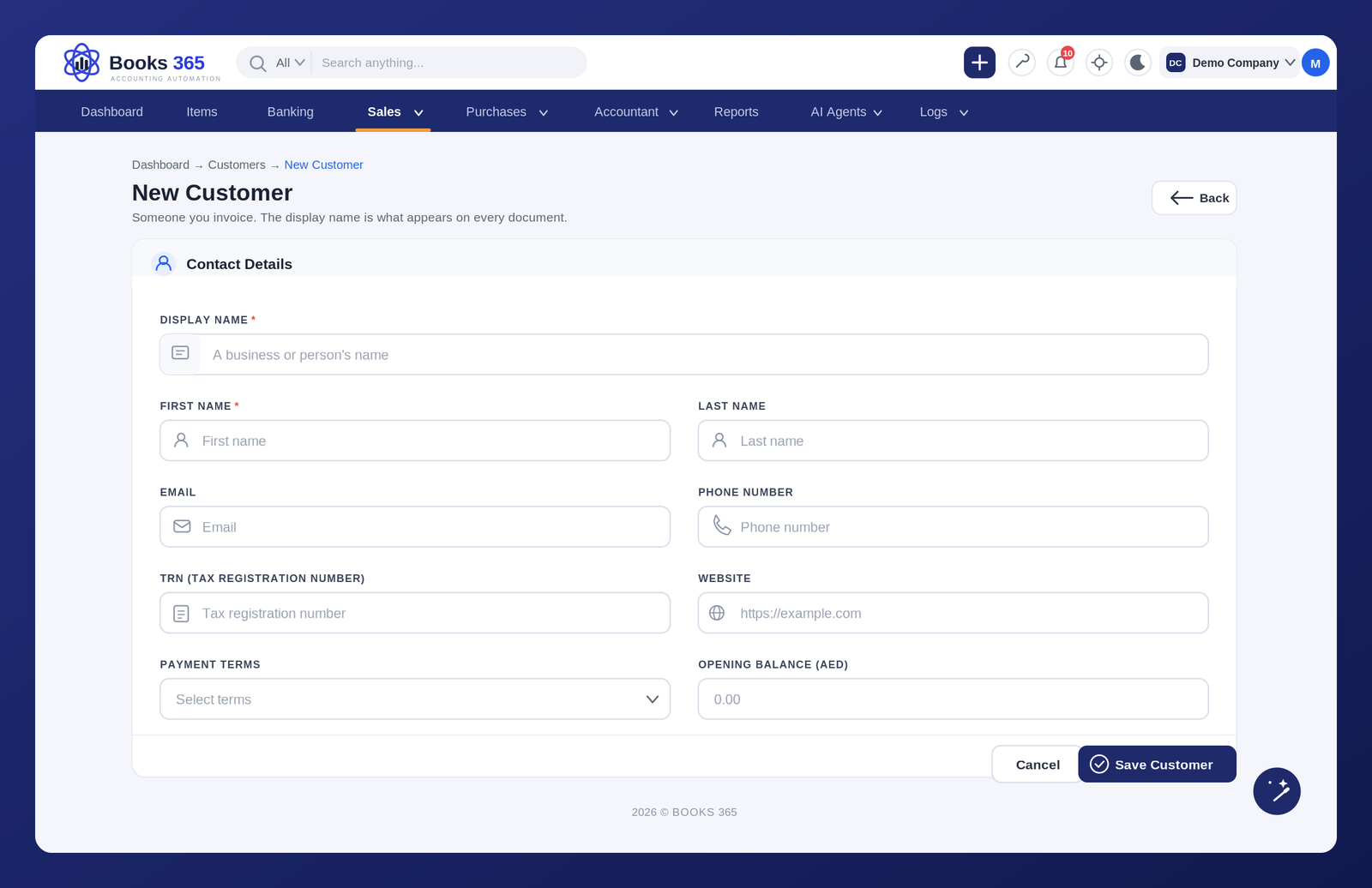Click the last name person icon
This screenshot has height=888, width=1372.
click(719, 441)
